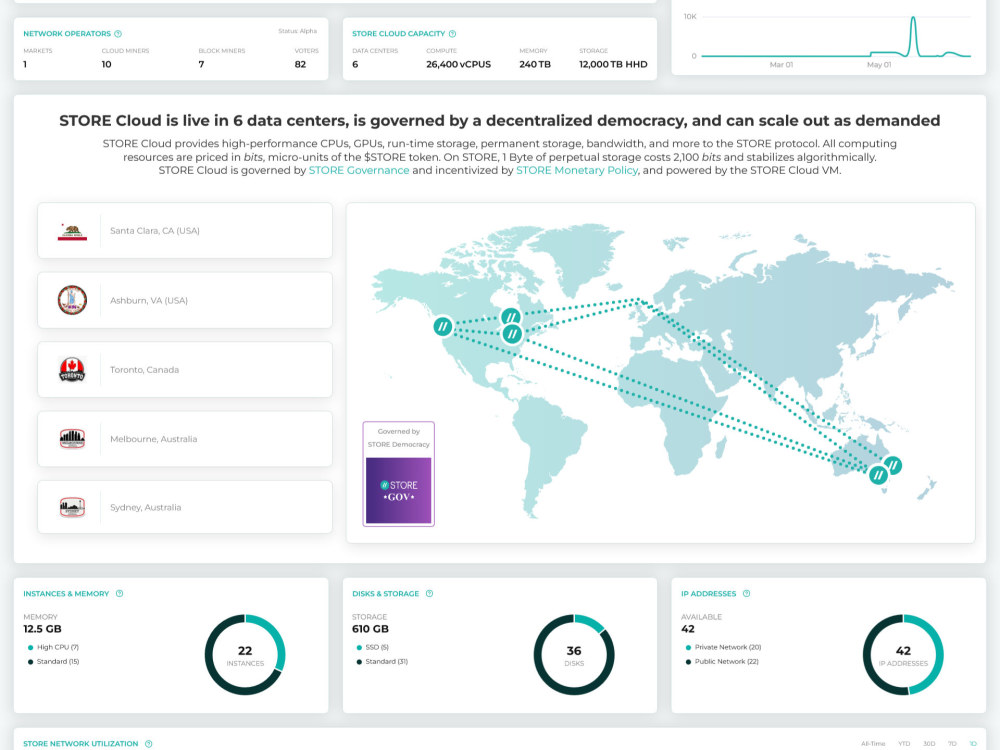Click the DISKS & STORAGE heading

[x=386, y=594]
